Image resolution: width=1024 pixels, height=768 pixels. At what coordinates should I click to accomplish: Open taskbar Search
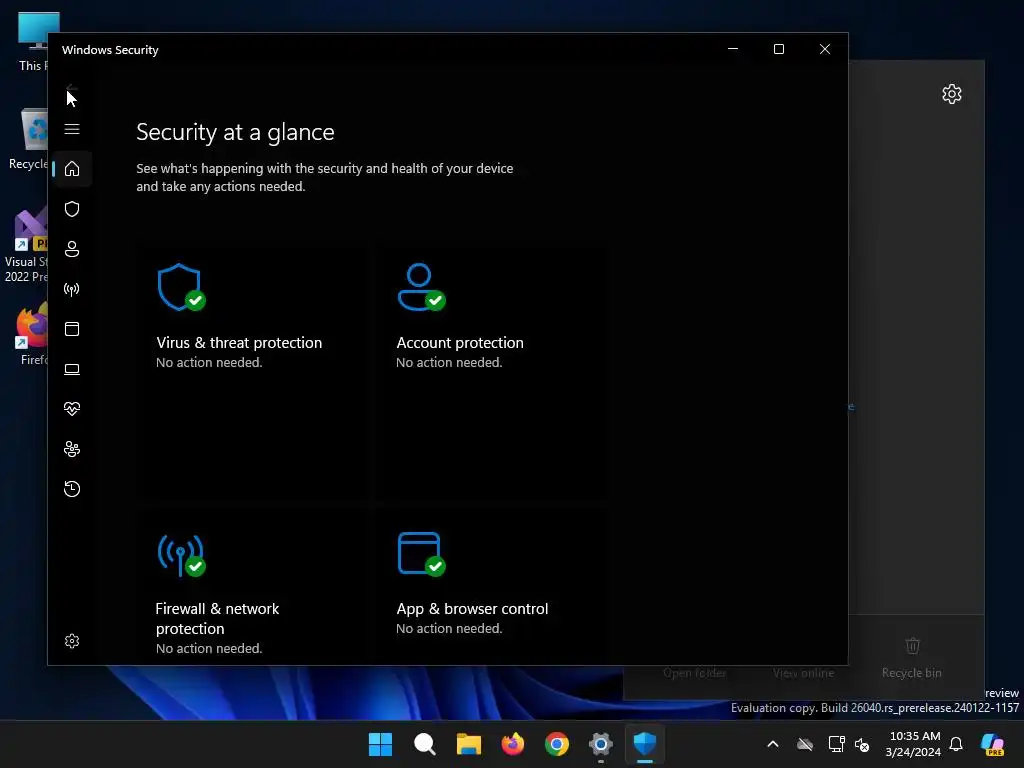point(424,744)
